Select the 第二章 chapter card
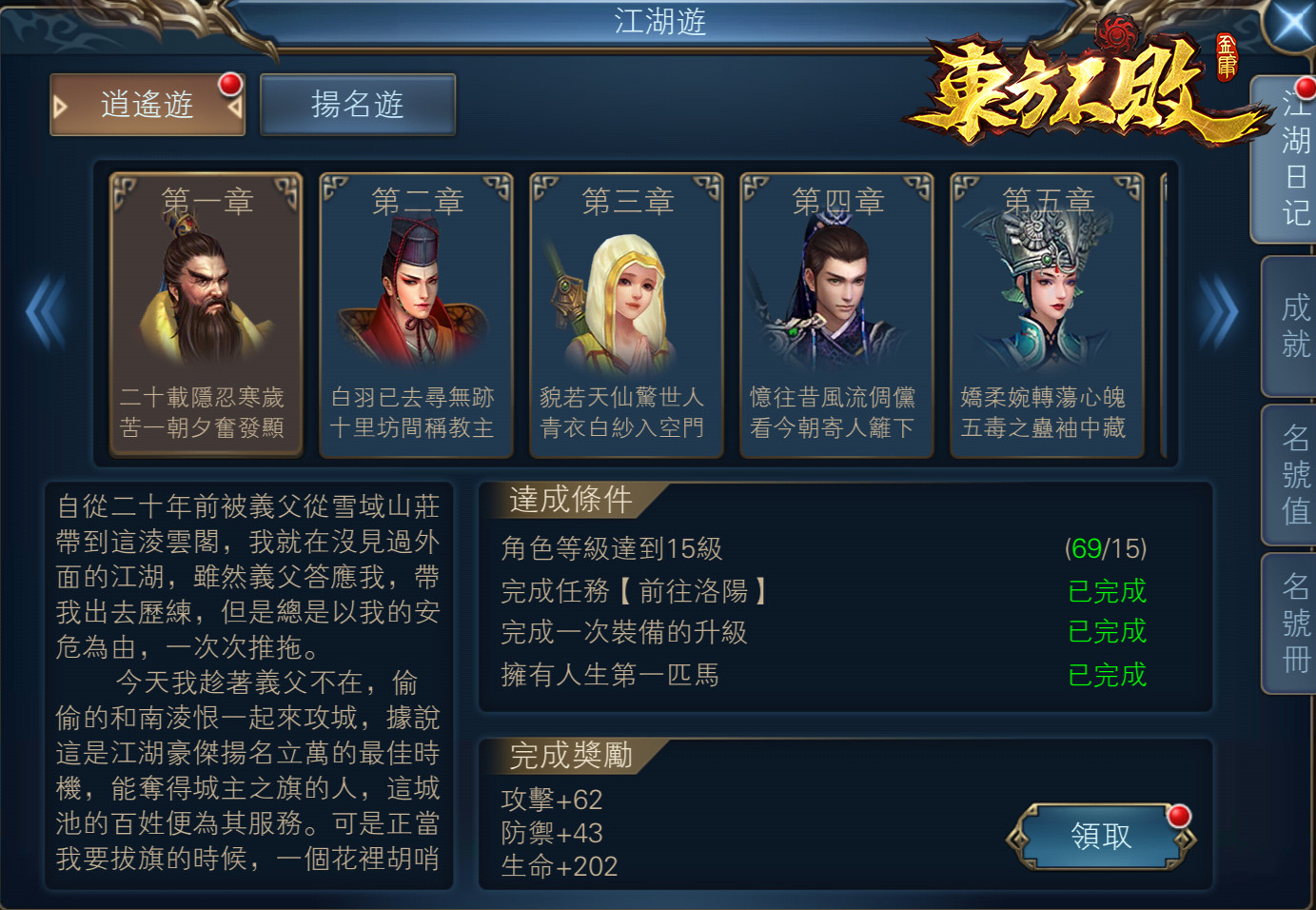1316x910 pixels. click(x=417, y=315)
